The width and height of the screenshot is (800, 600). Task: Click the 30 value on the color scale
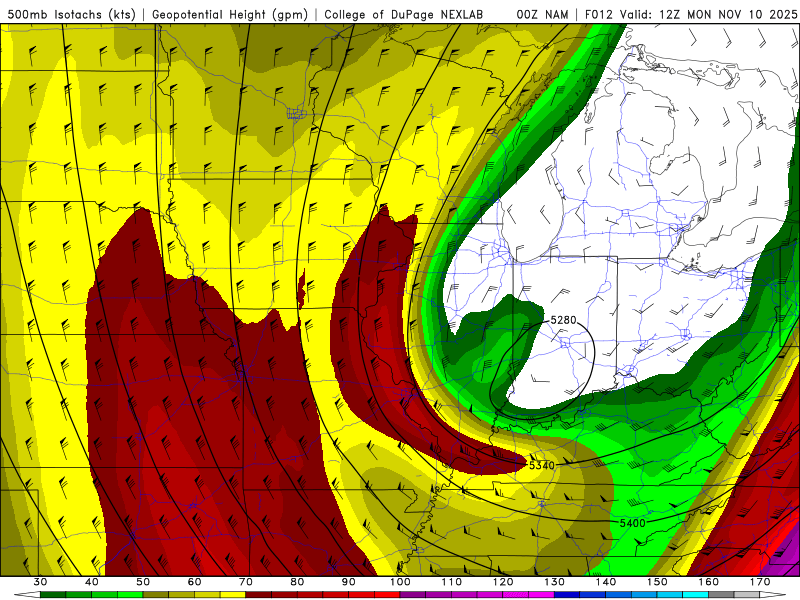[x=40, y=582]
